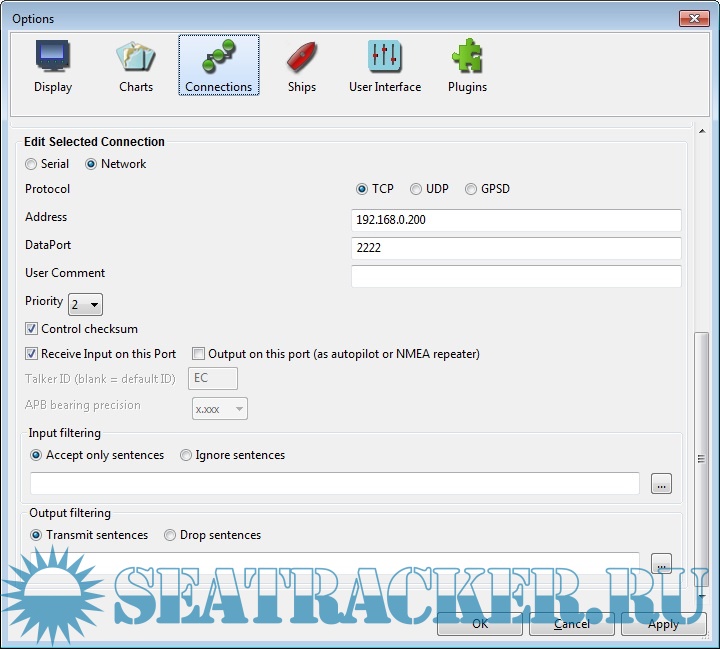Click the input filtering browse button
The height and width of the screenshot is (649, 720).
click(661, 484)
